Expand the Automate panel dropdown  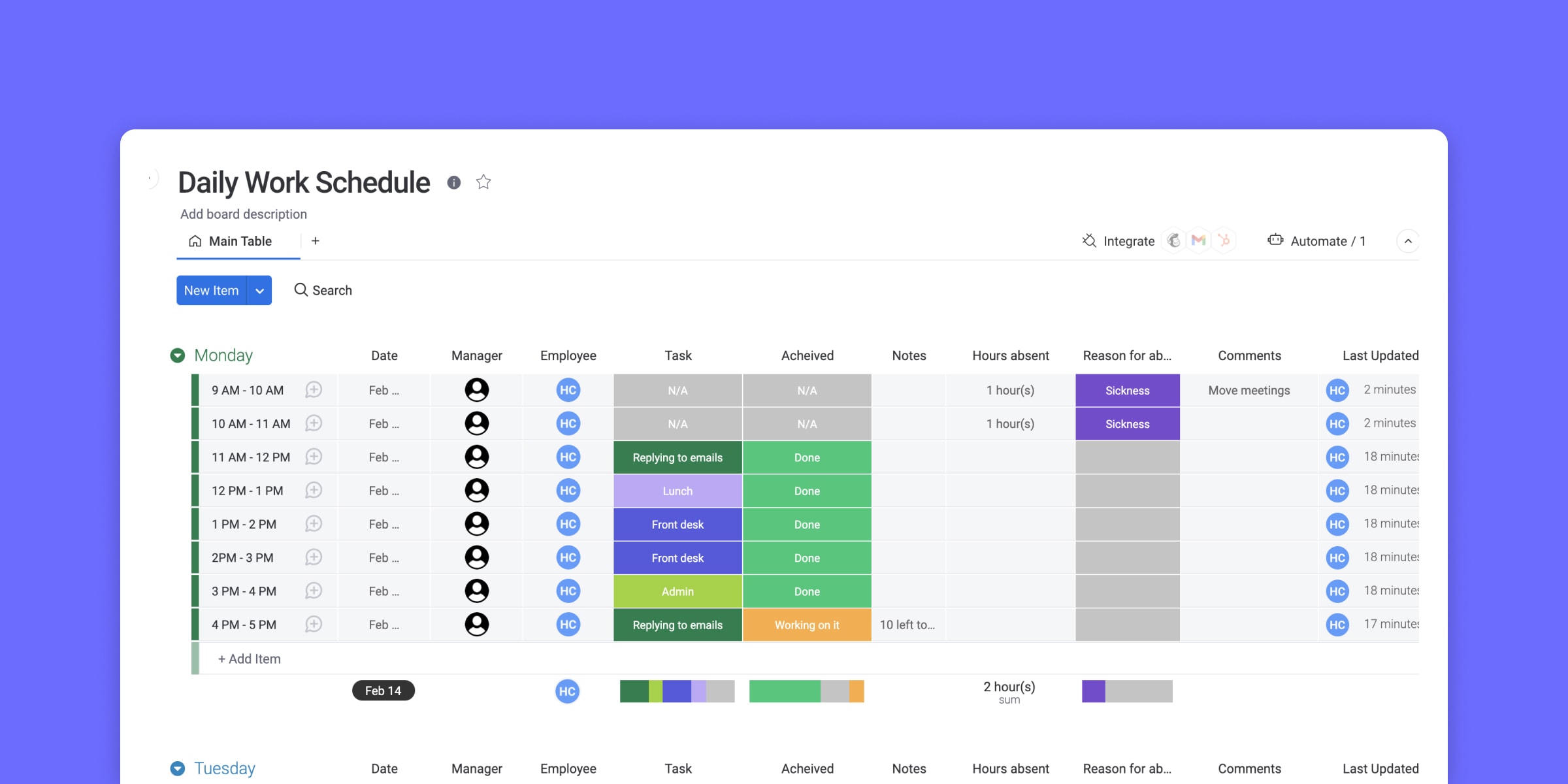[1408, 241]
